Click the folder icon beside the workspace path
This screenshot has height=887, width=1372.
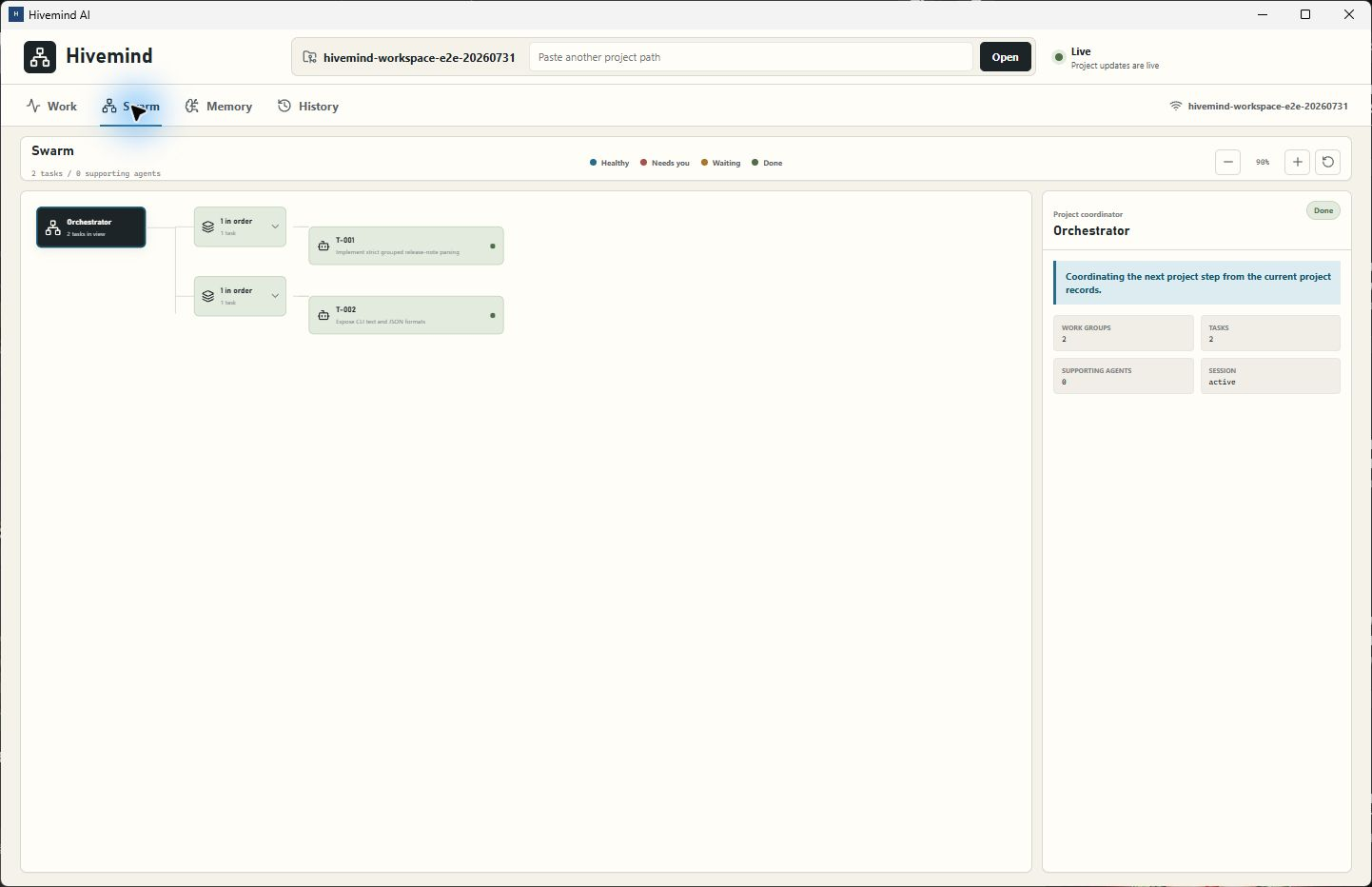click(x=310, y=57)
